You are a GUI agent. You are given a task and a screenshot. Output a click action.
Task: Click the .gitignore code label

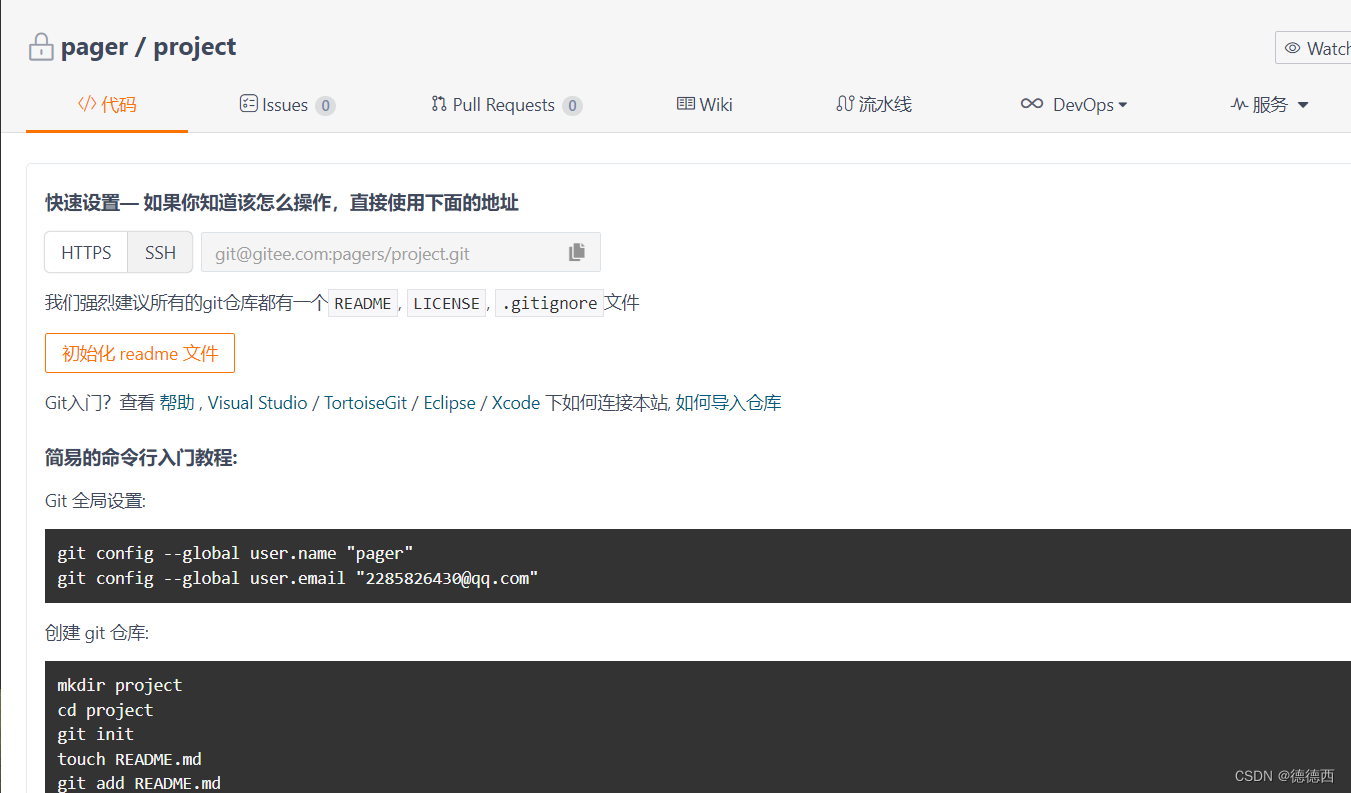549,304
